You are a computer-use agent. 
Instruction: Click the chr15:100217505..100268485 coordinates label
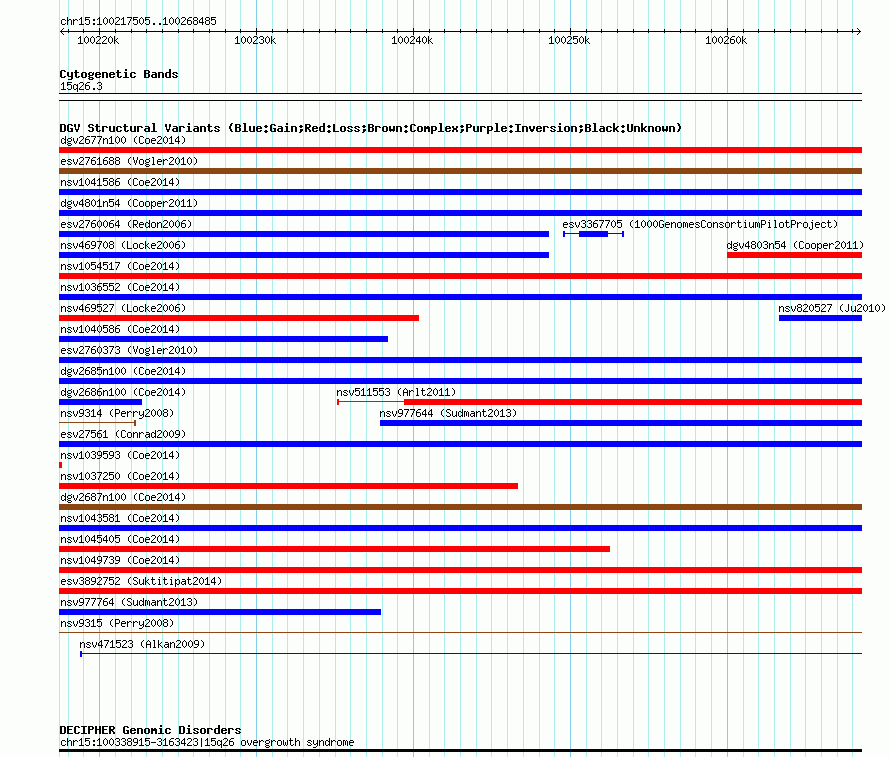(138, 21)
